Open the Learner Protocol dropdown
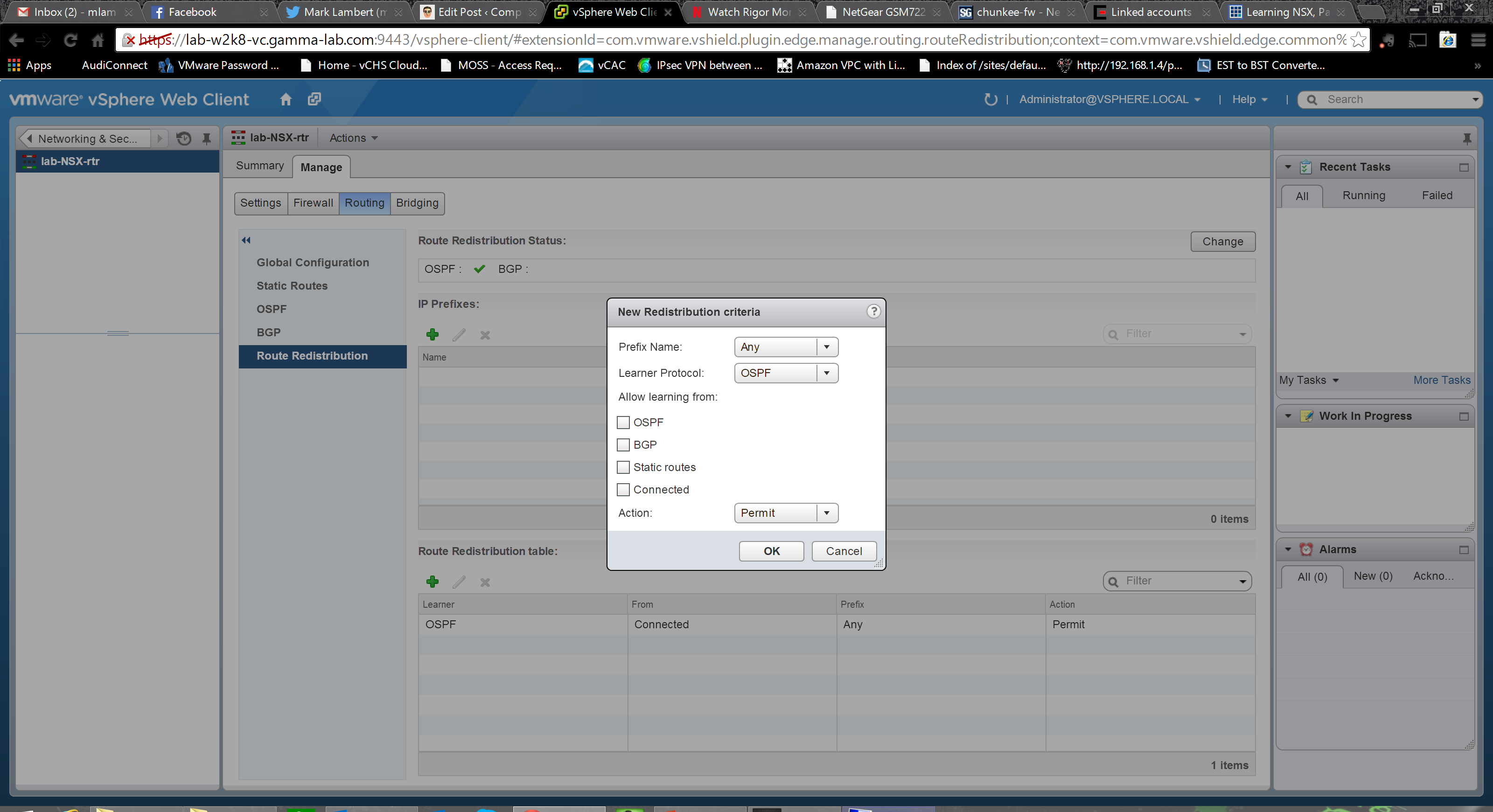This screenshot has width=1493, height=812. pyautogui.click(x=826, y=373)
